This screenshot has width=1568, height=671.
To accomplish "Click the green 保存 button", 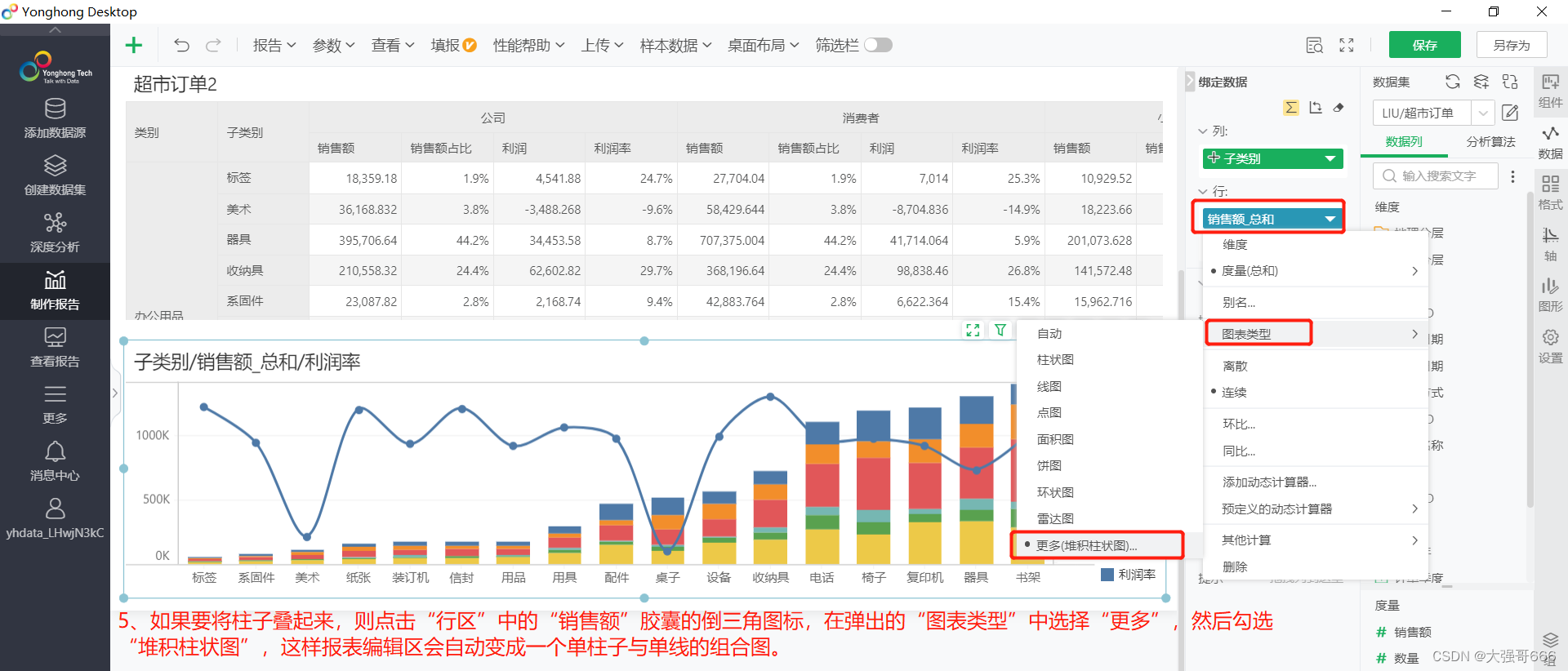I will (x=1425, y=45).
